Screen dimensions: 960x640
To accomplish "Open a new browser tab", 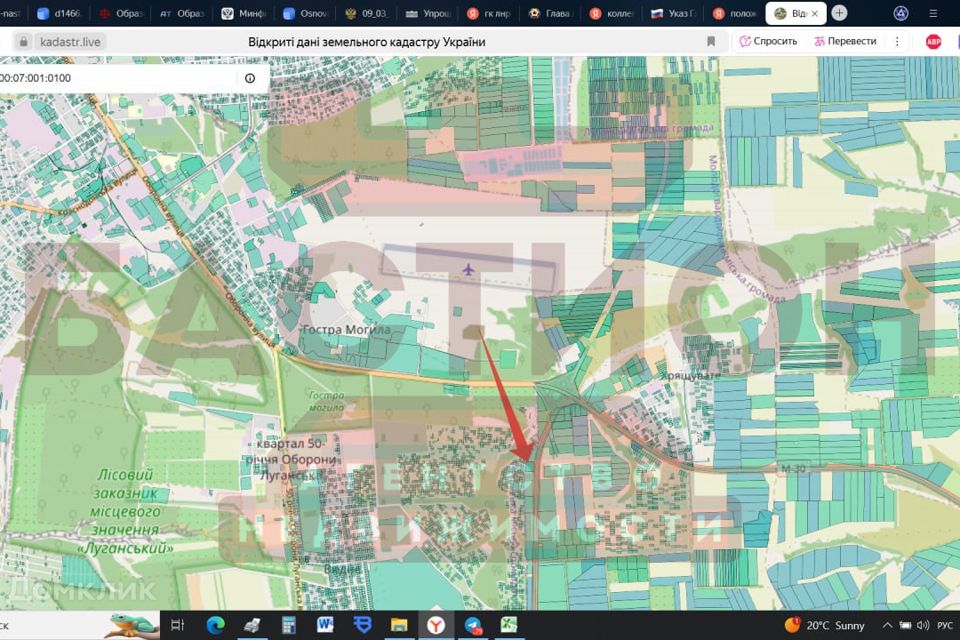I will tap(839, 13).
